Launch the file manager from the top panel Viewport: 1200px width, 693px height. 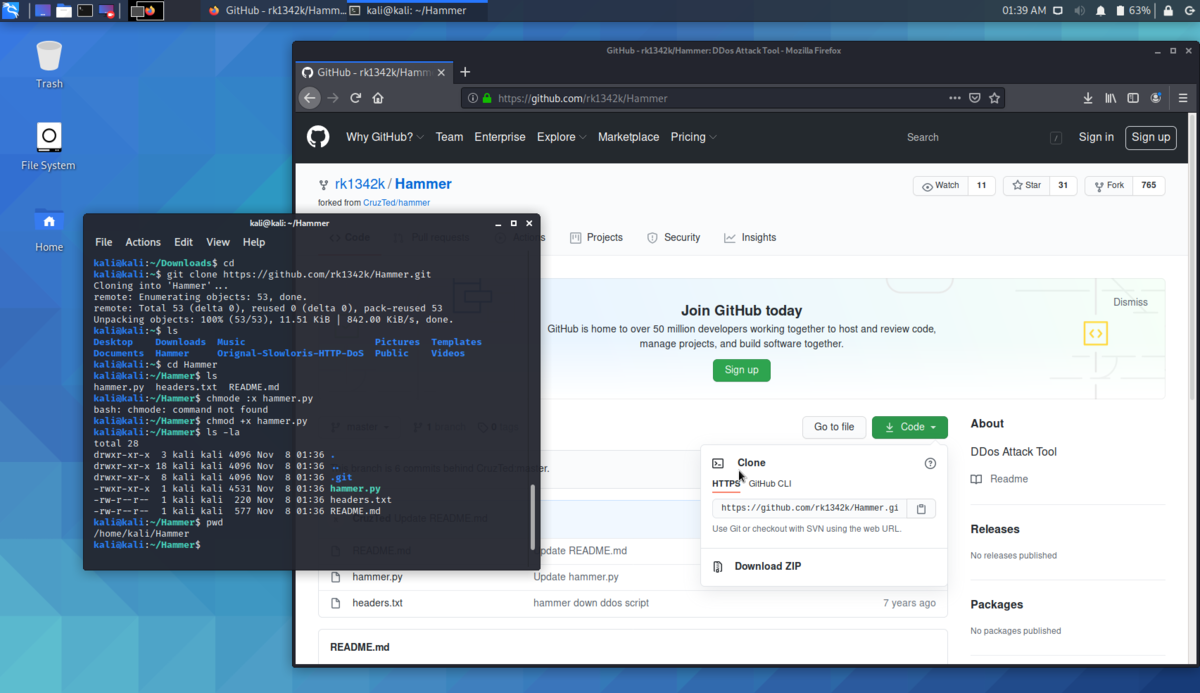point(63,11)
